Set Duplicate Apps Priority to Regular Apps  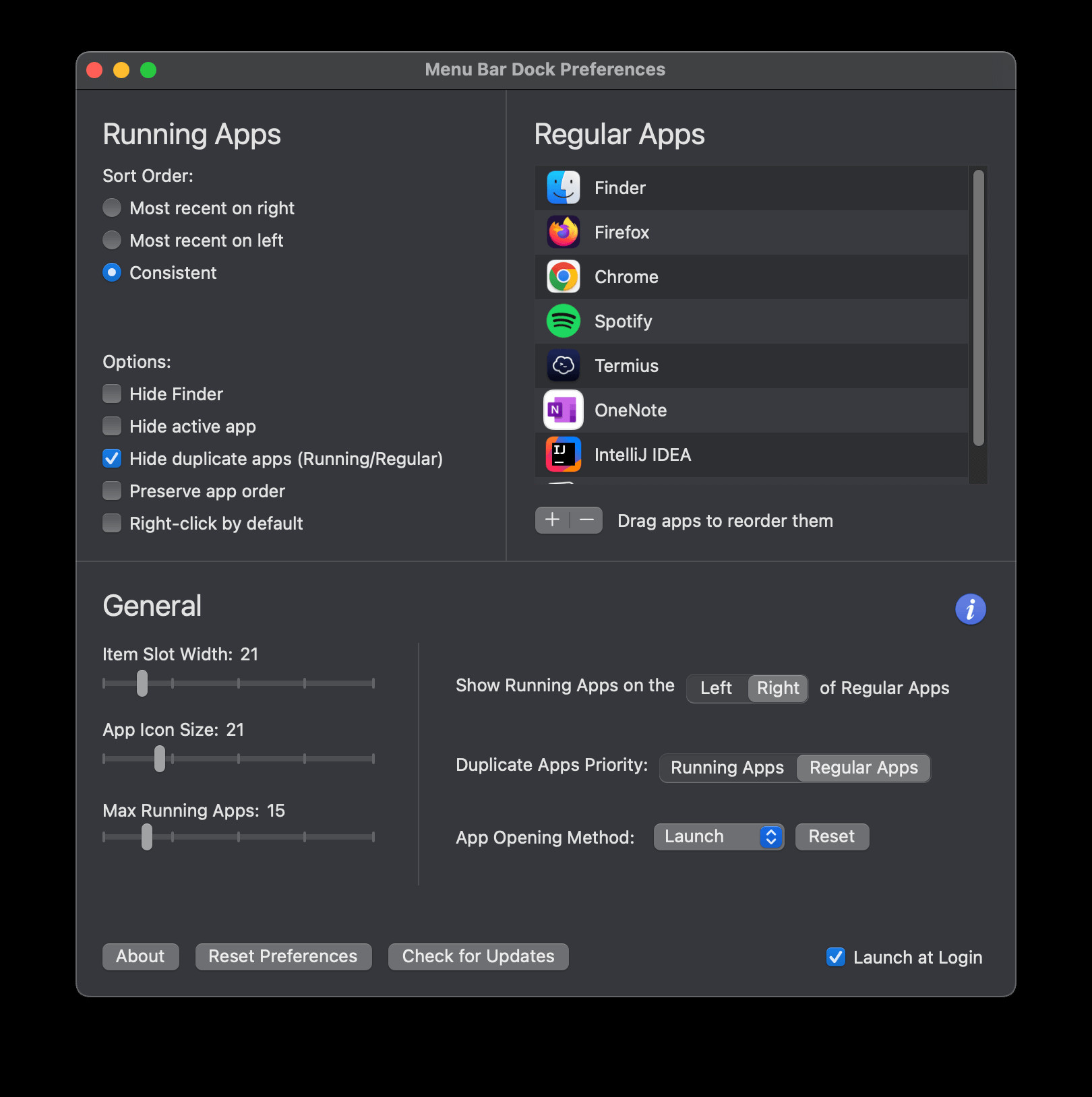coord(863,767)
